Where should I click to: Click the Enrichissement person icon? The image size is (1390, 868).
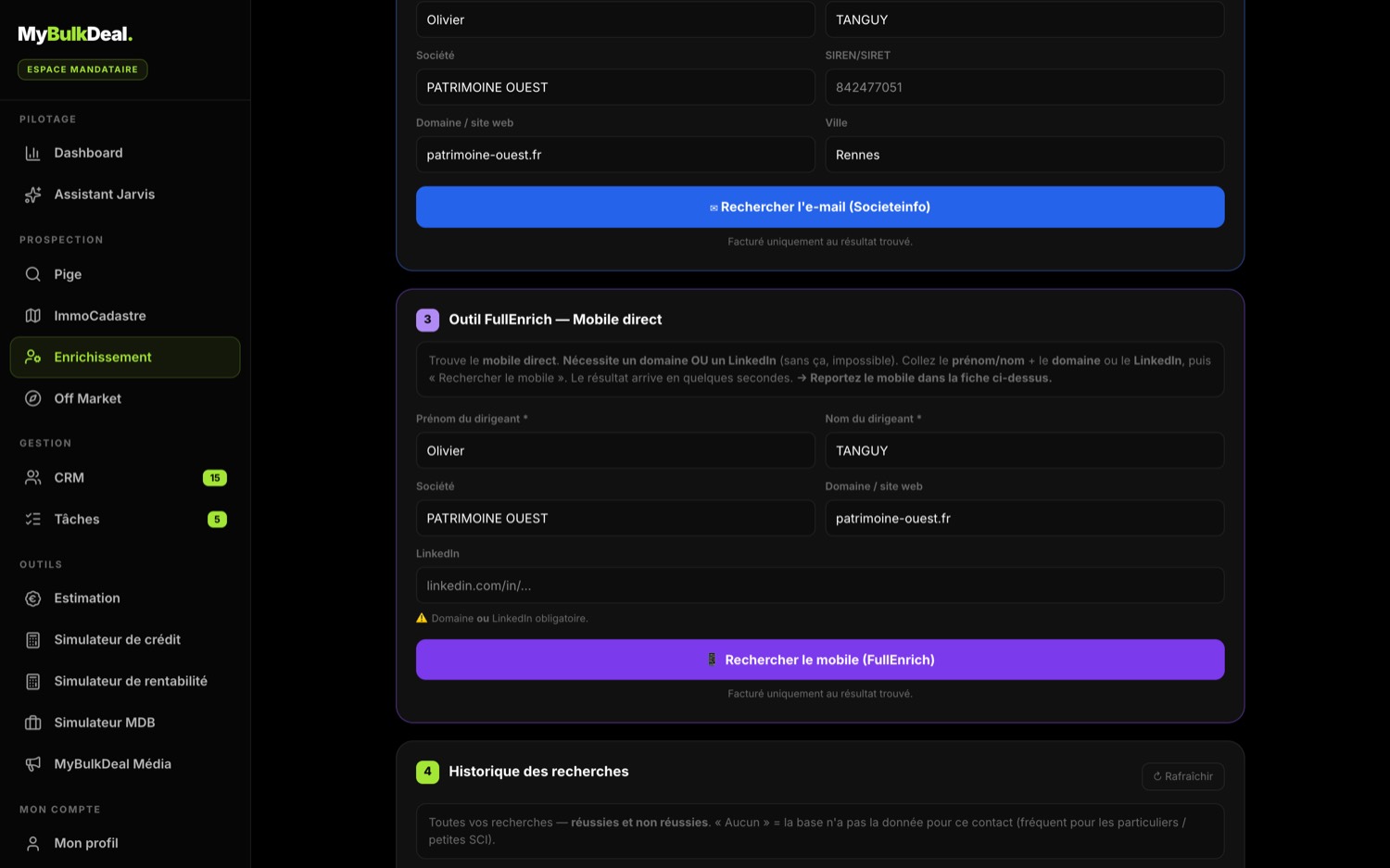[32, 358]
